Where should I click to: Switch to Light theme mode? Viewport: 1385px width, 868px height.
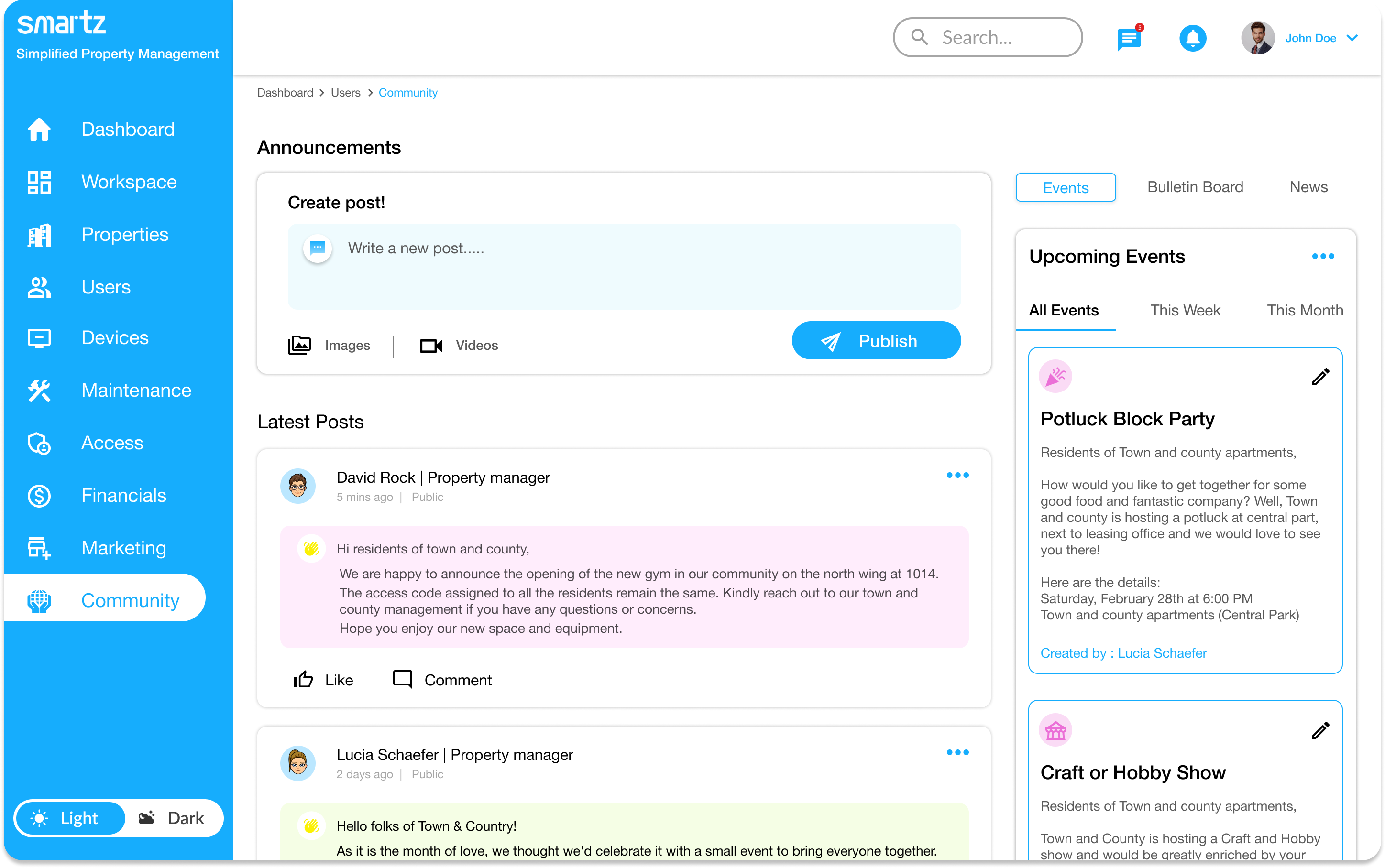[x=70, y=818]
